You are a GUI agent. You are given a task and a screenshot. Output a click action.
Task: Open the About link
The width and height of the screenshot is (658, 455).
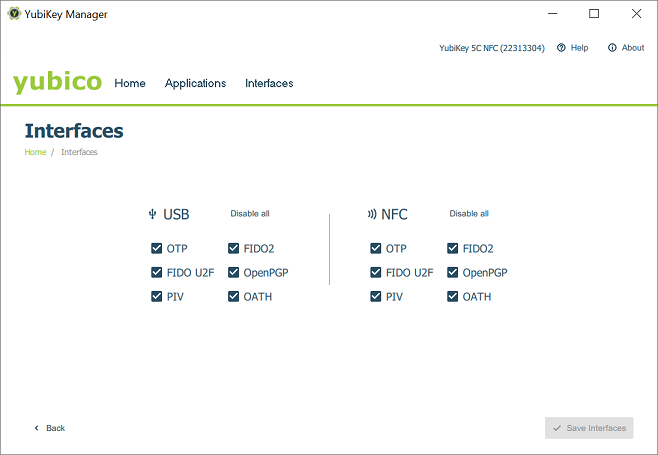point(626,47)
